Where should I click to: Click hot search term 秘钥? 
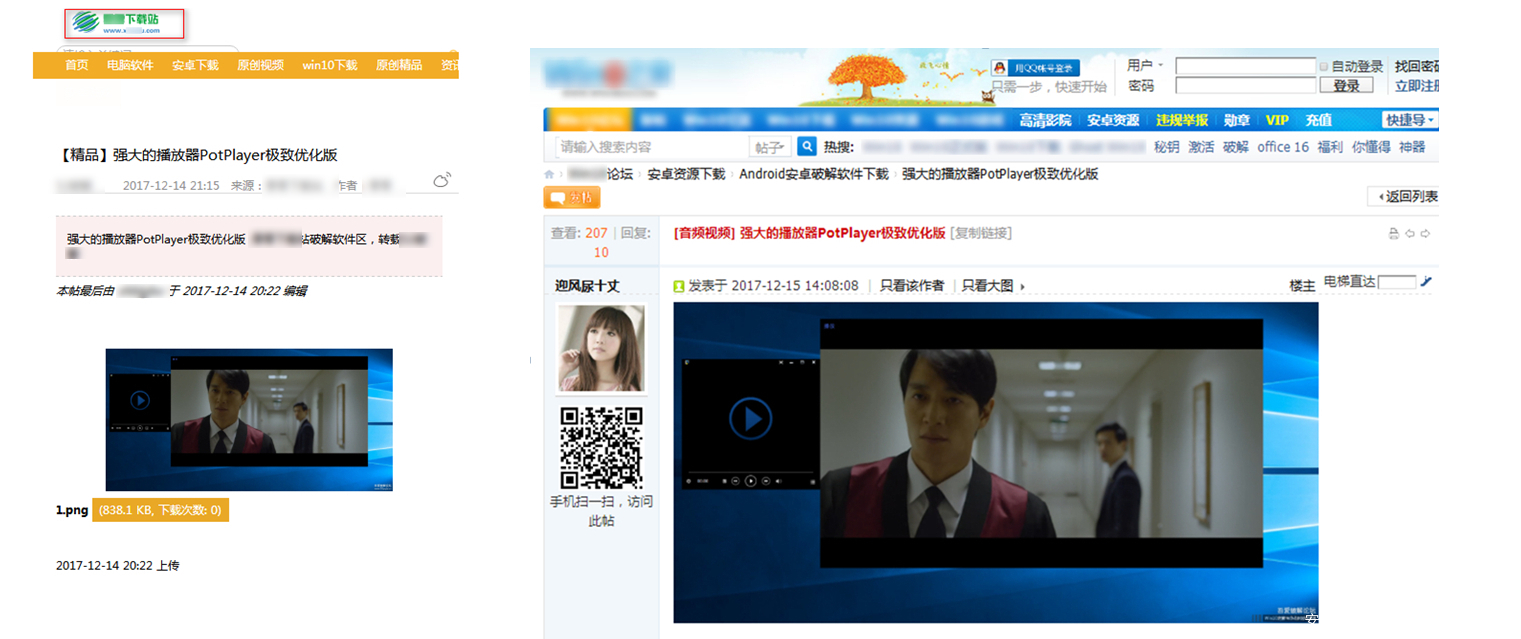tap(1167, 147)
